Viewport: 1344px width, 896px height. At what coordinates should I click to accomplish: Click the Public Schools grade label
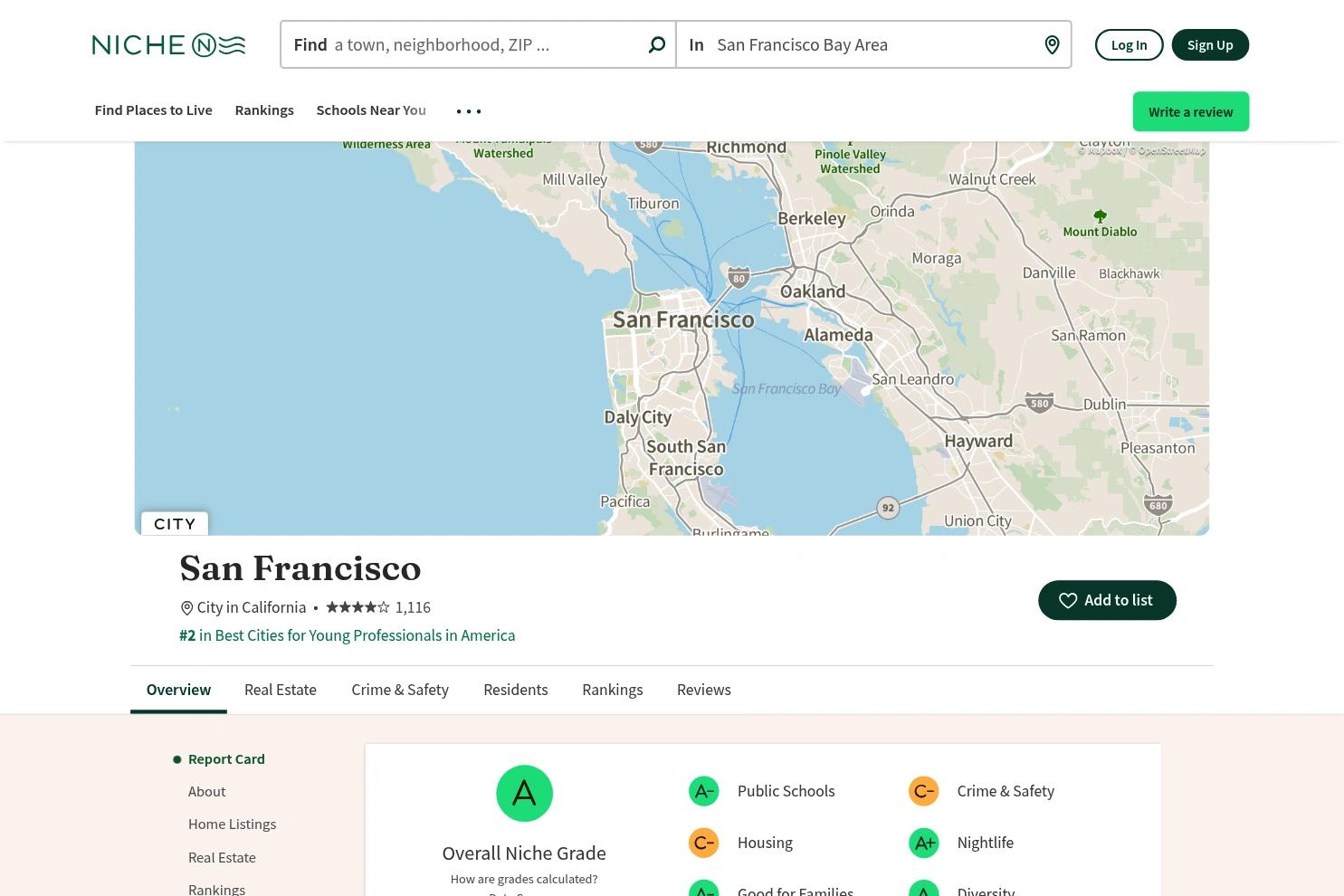click(x=786, y=791)
